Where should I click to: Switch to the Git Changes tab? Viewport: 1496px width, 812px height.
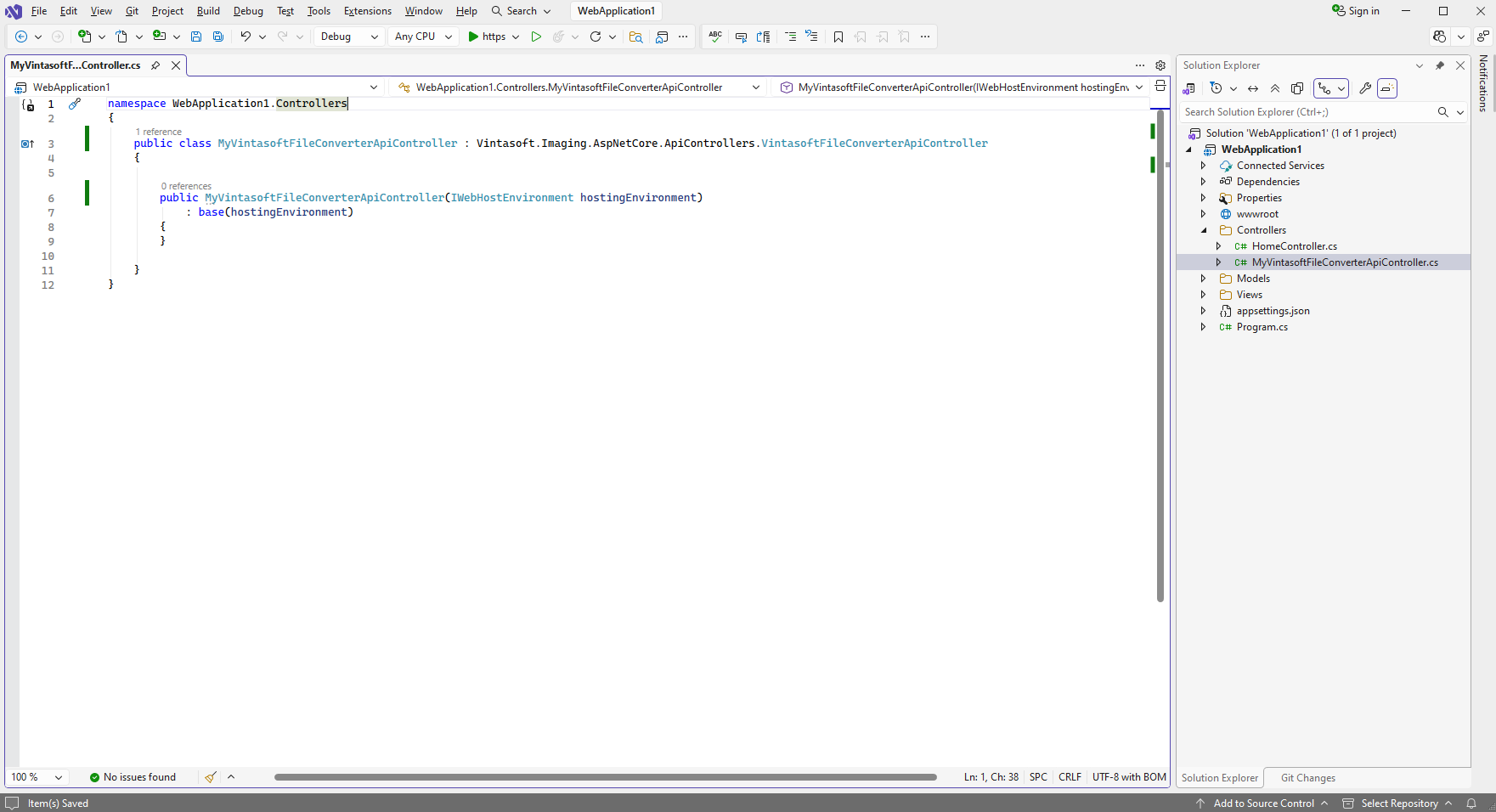pyautogui.click(x=1307, y=777)
